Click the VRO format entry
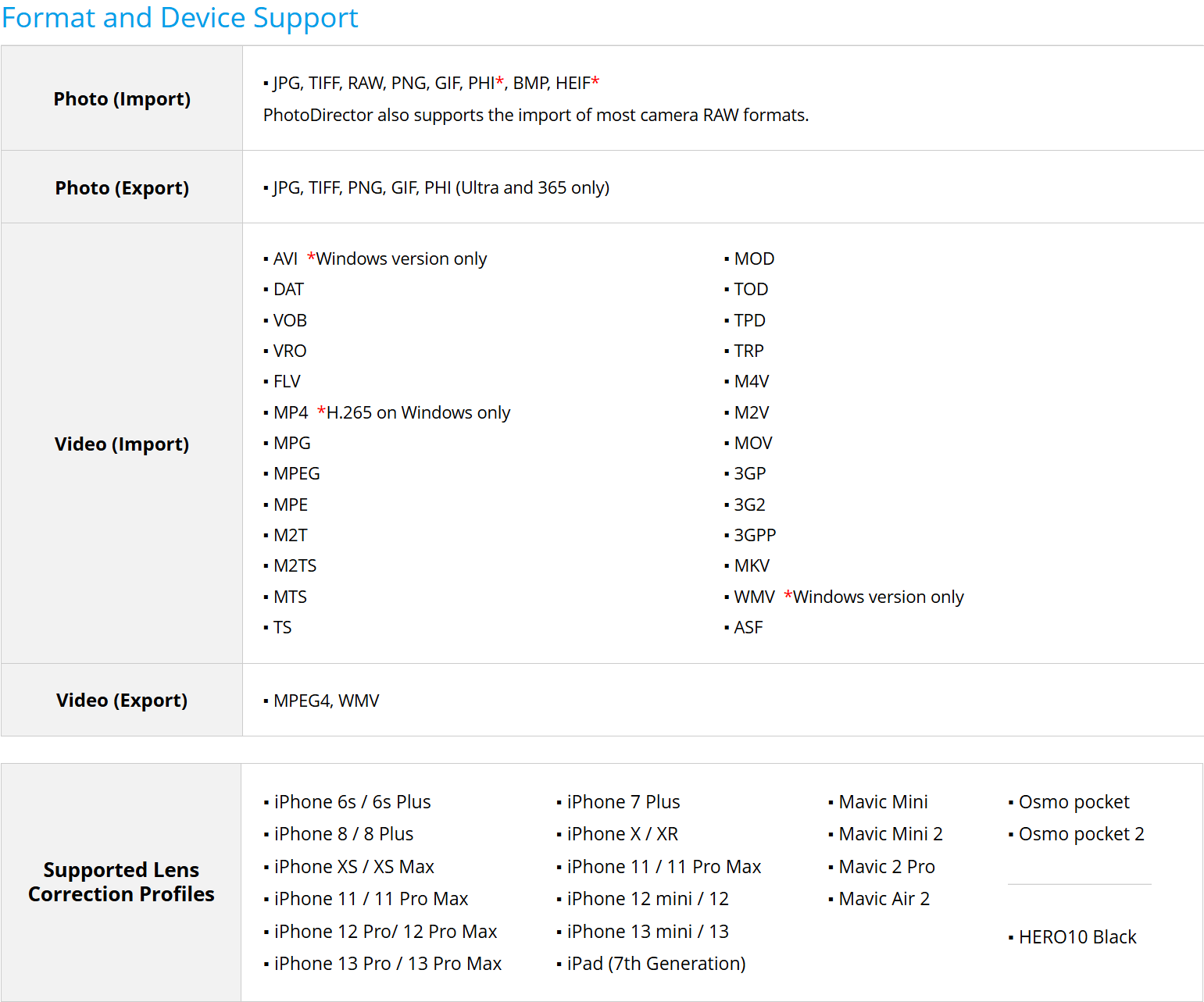This screenshot has width=1204, height=1002. pos(290,351)
